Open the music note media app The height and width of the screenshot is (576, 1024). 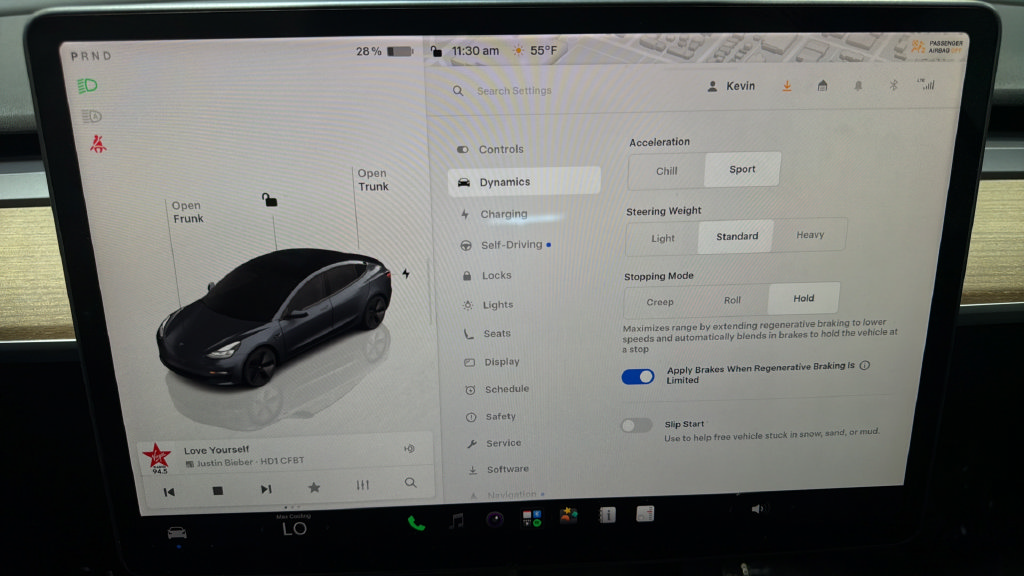point(456,520)
